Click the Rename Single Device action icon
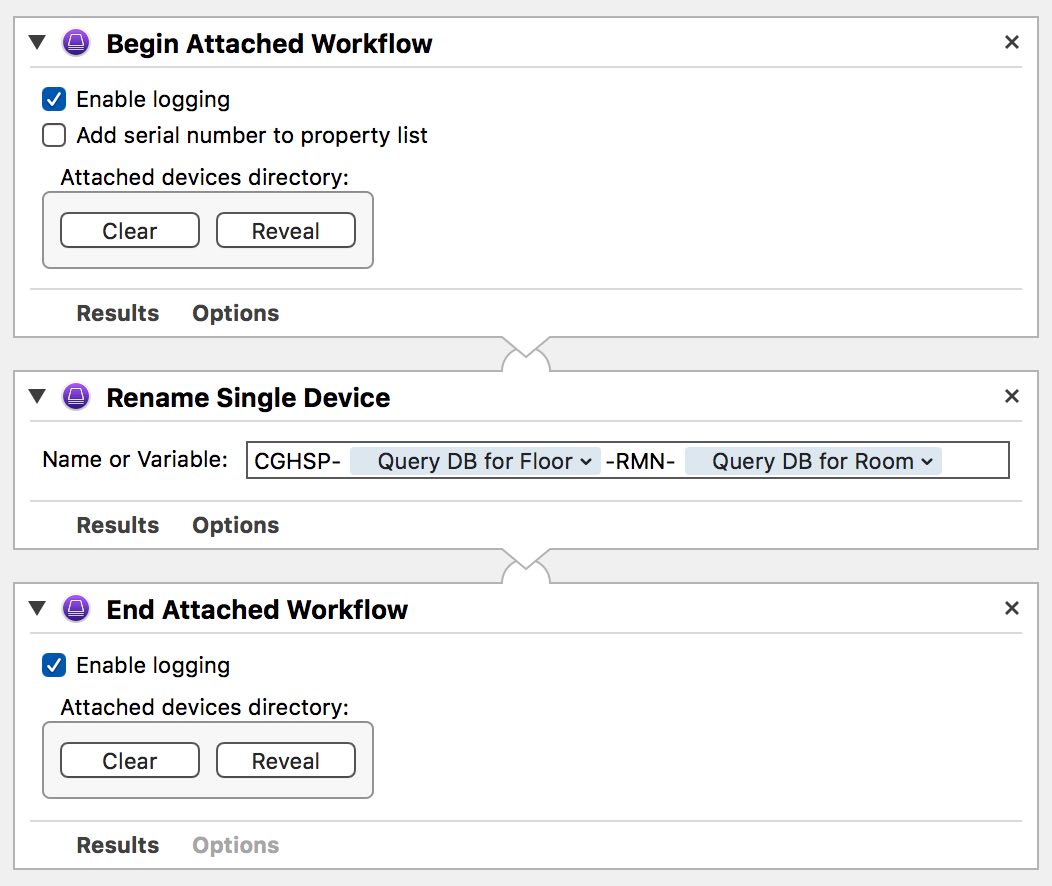This screenshot has width=1052, height=886. point(76,397)
